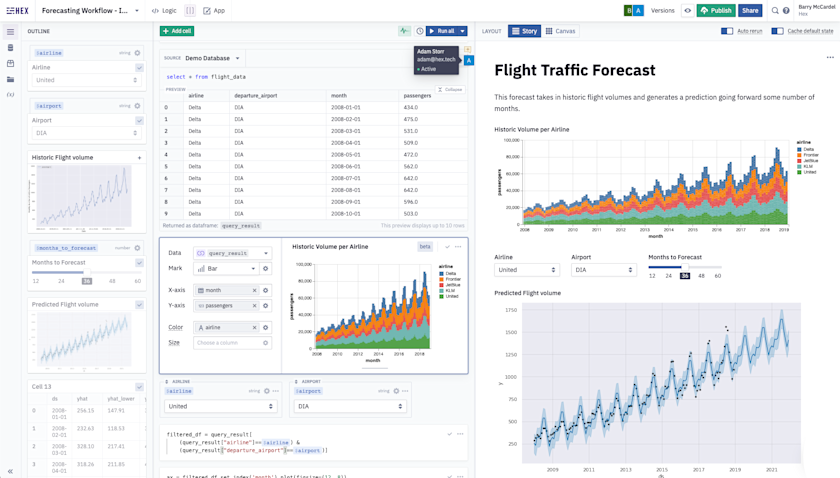The height and width of the screenshot is (478, 840).
Task: Open the Run all dropdown arrow
Action: tap(462, 31)
